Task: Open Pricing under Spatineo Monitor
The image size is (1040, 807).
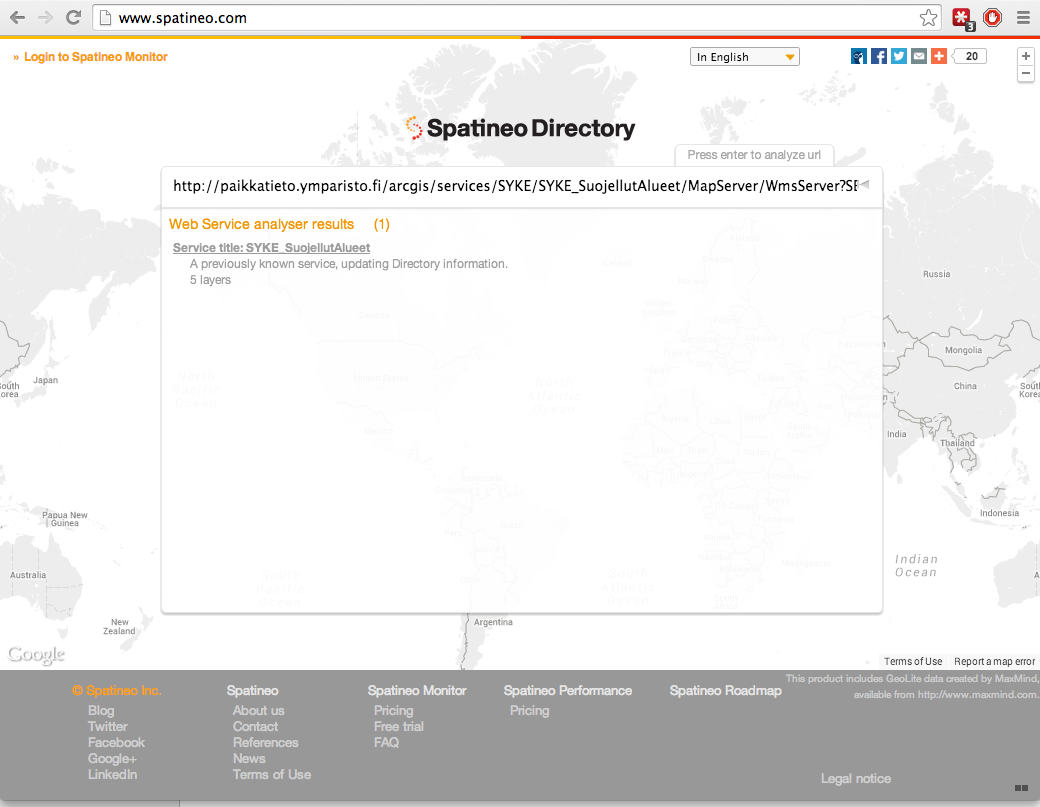Action: (x=393, y=710)
